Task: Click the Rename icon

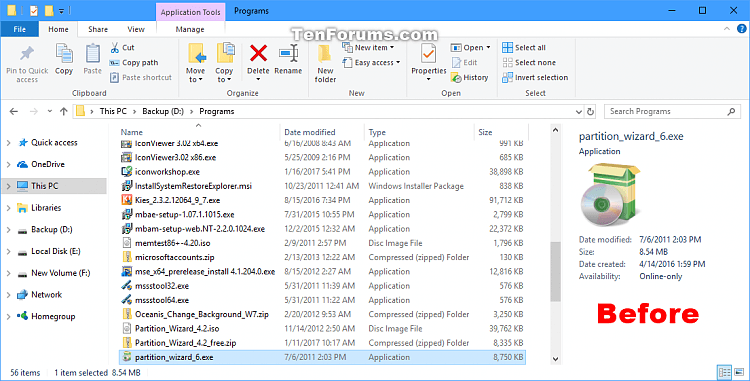Action: tap(288, 53)
